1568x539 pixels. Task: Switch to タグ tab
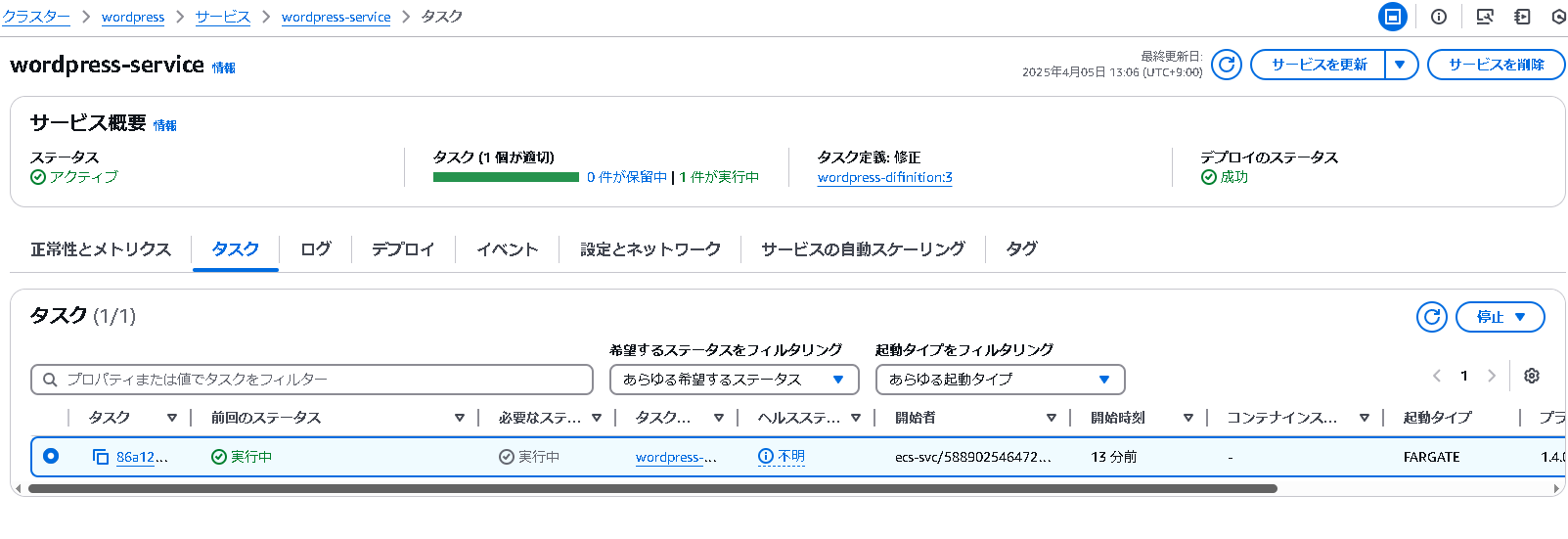pyautogui.click(x=1021, y=249)
